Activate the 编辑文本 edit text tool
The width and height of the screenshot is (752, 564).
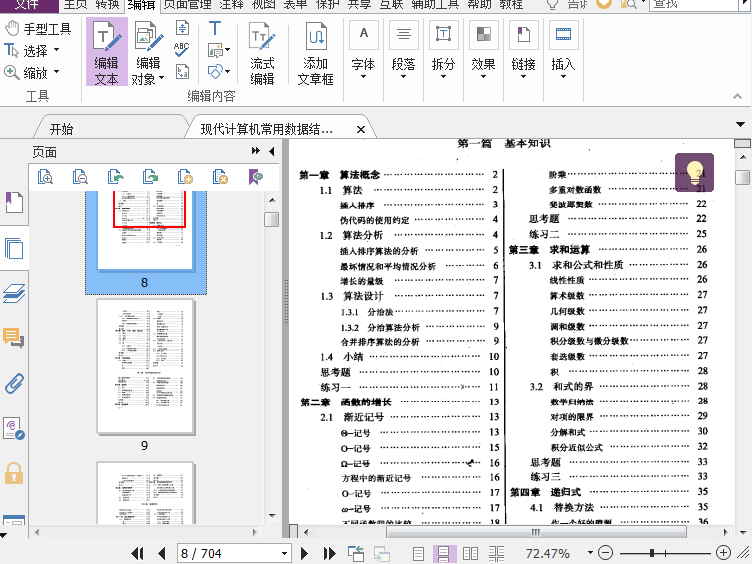[106, 52]
